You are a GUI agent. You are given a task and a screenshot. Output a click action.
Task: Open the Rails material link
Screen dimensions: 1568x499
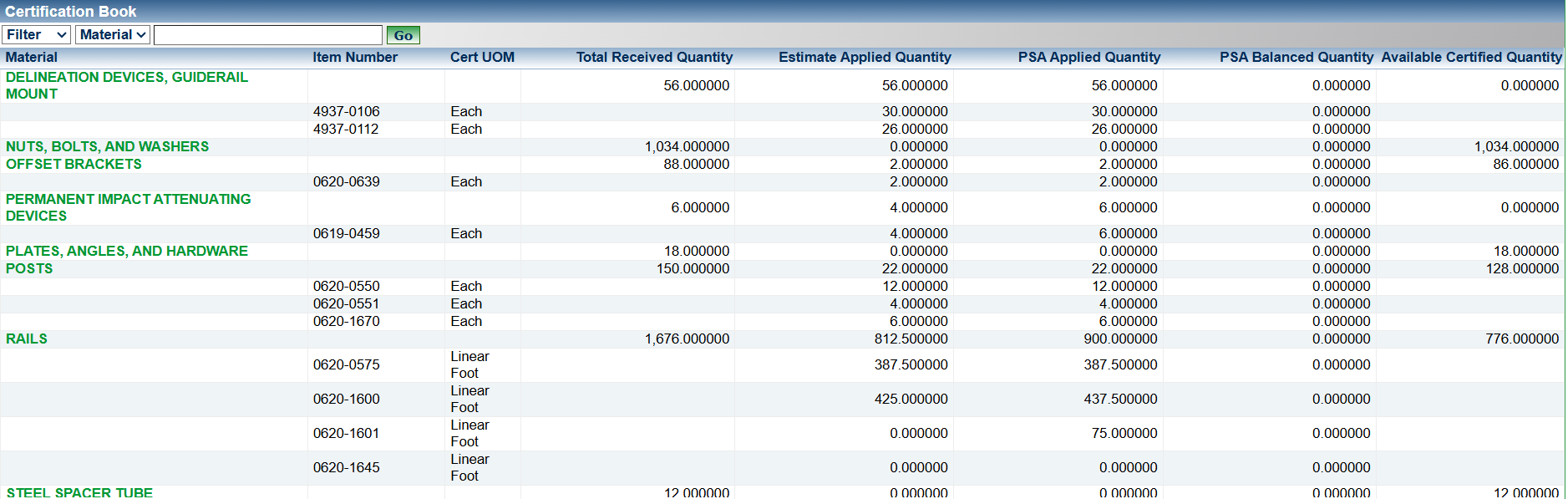tap(27, 339)
